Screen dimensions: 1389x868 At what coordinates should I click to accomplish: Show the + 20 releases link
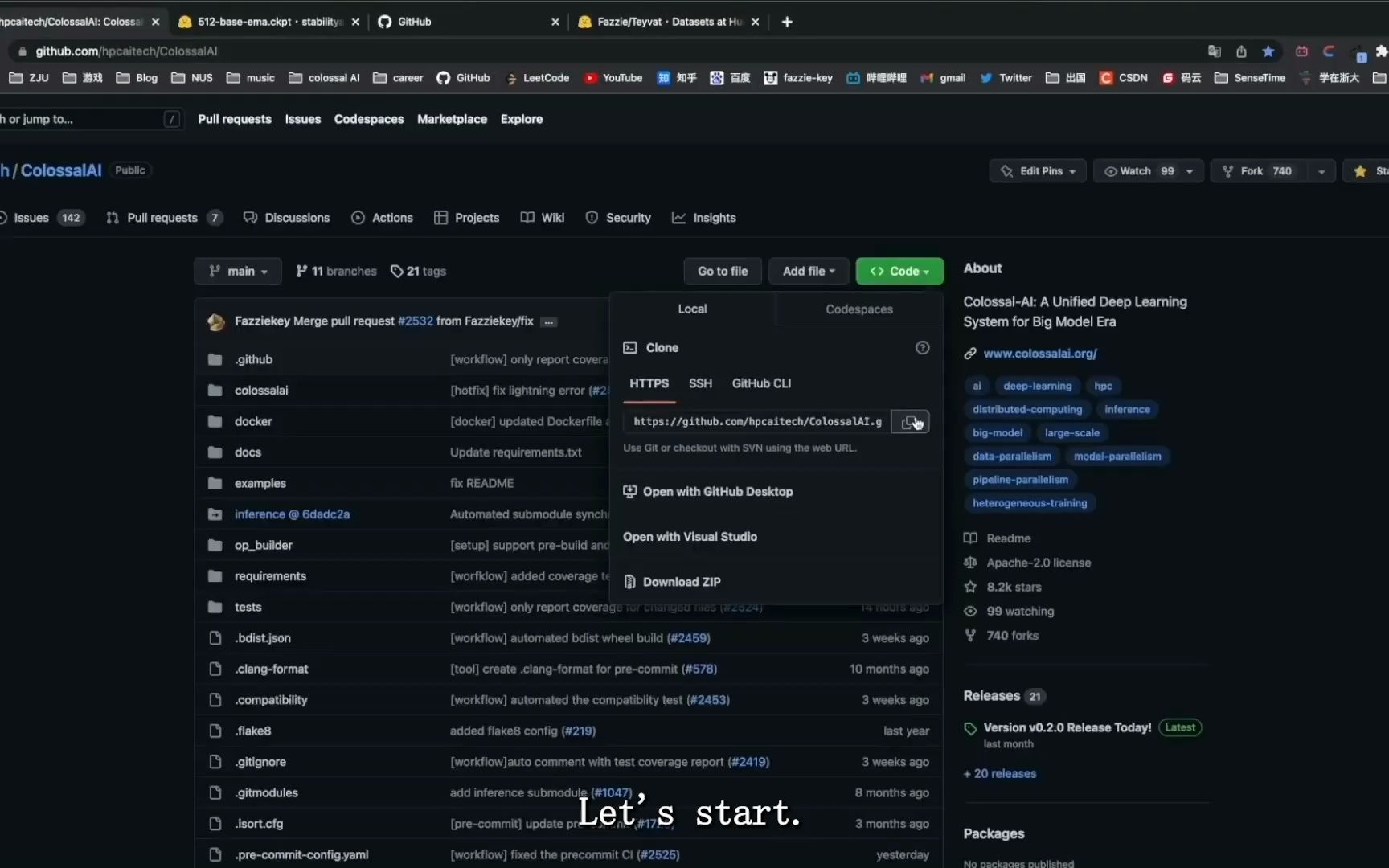point(999,774)
